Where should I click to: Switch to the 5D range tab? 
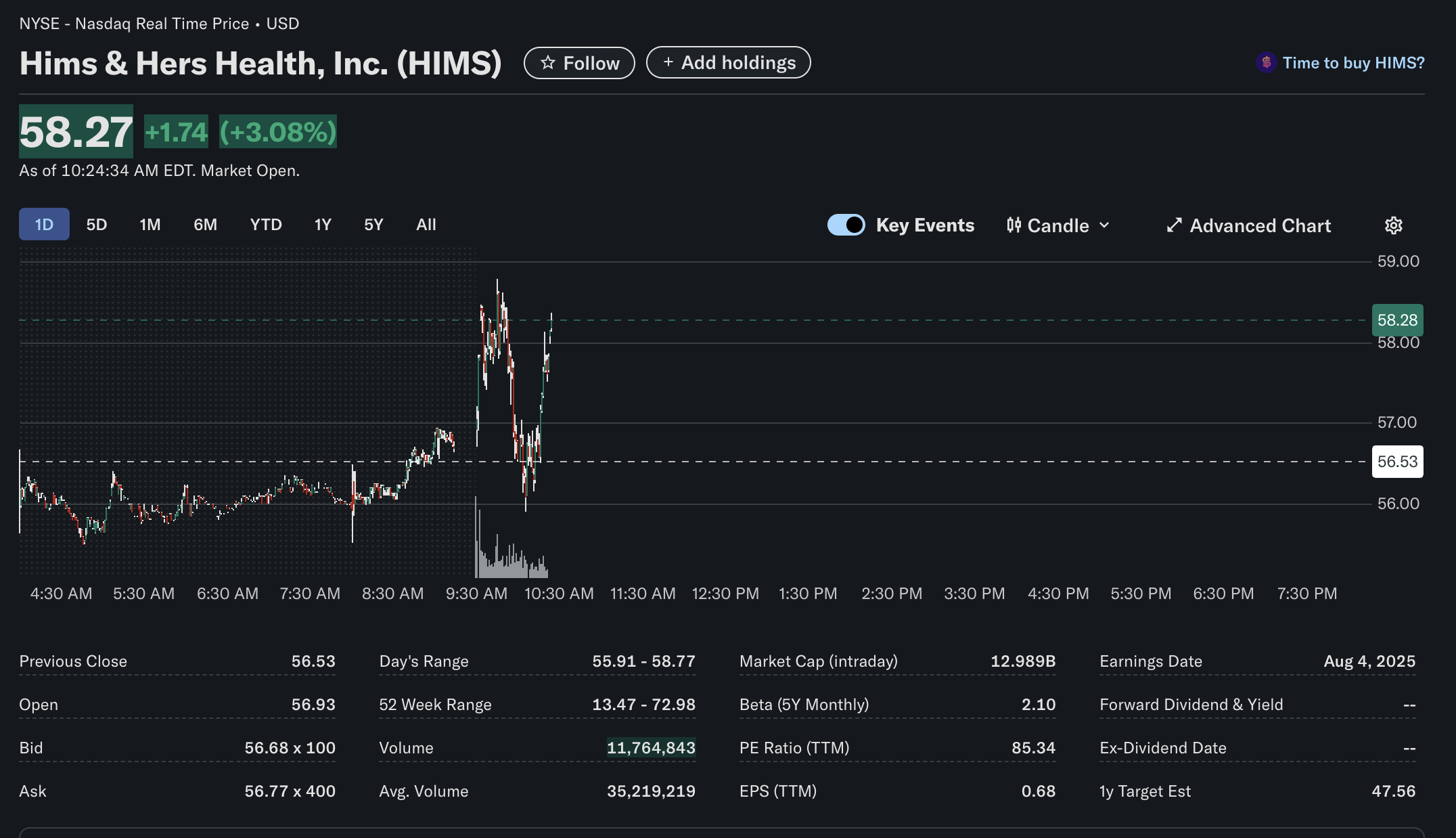97,224
